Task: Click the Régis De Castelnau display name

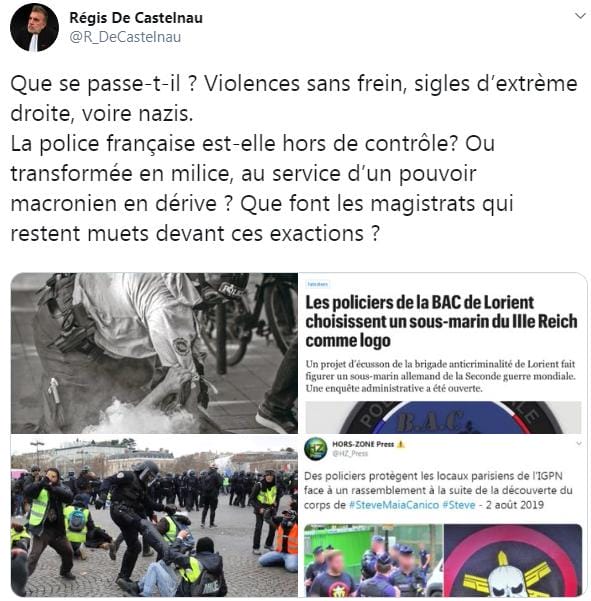Action: tap(136, 18)
